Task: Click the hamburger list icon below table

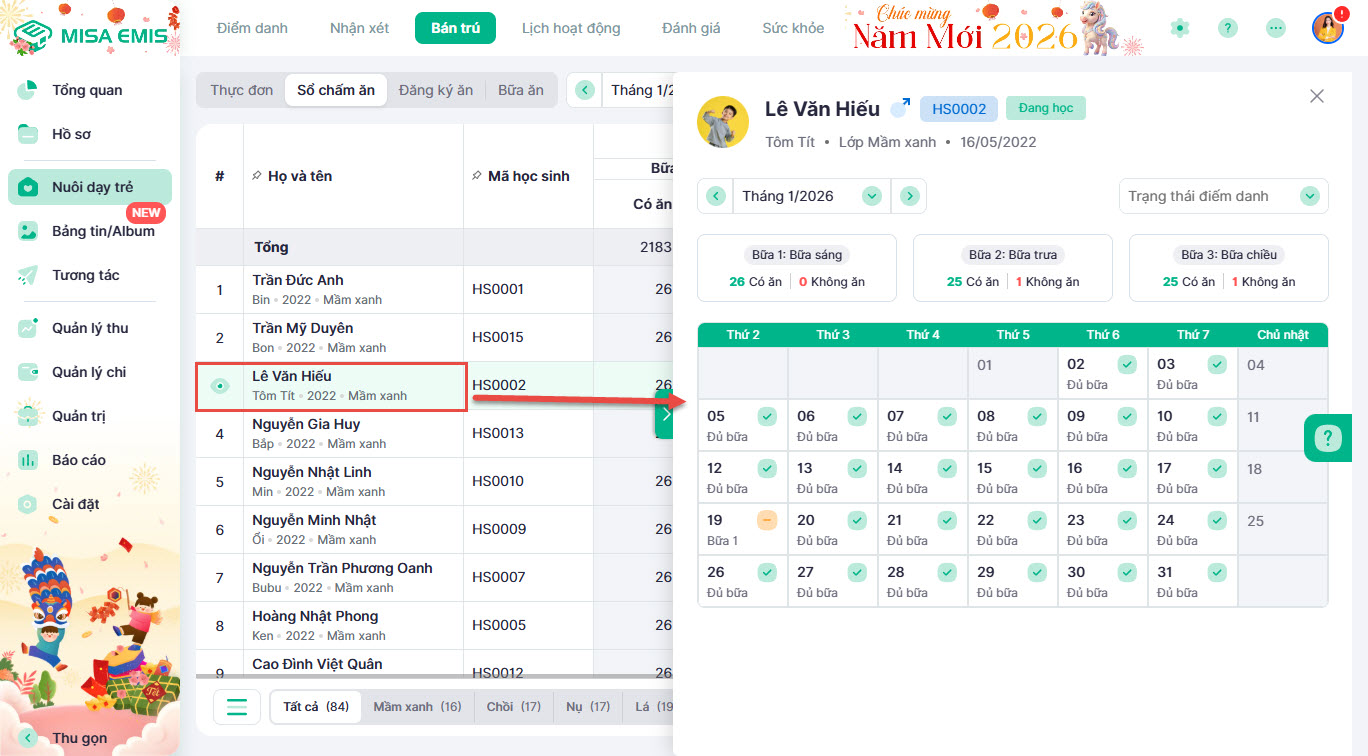Action: [x=237, y=707]
